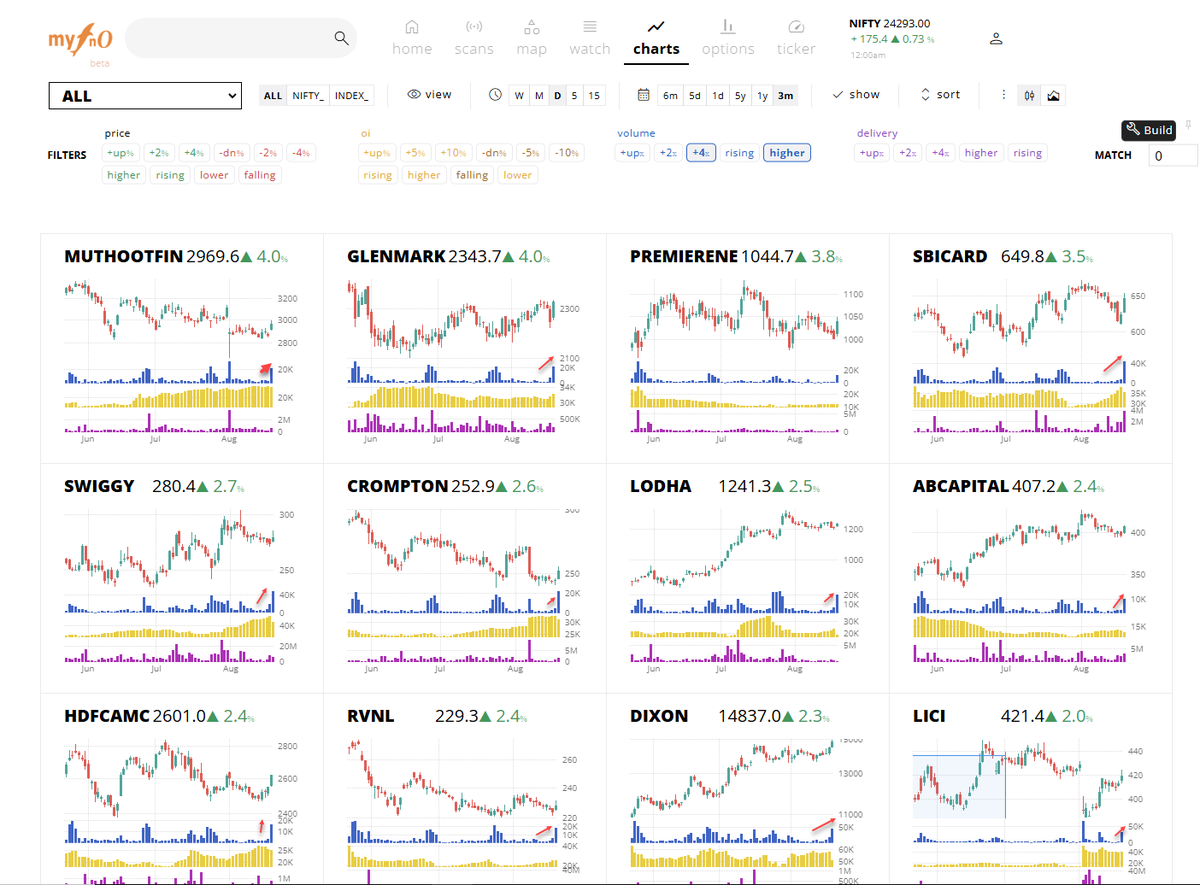
Task: Open the sort control
Action: (x=940, y=95)
